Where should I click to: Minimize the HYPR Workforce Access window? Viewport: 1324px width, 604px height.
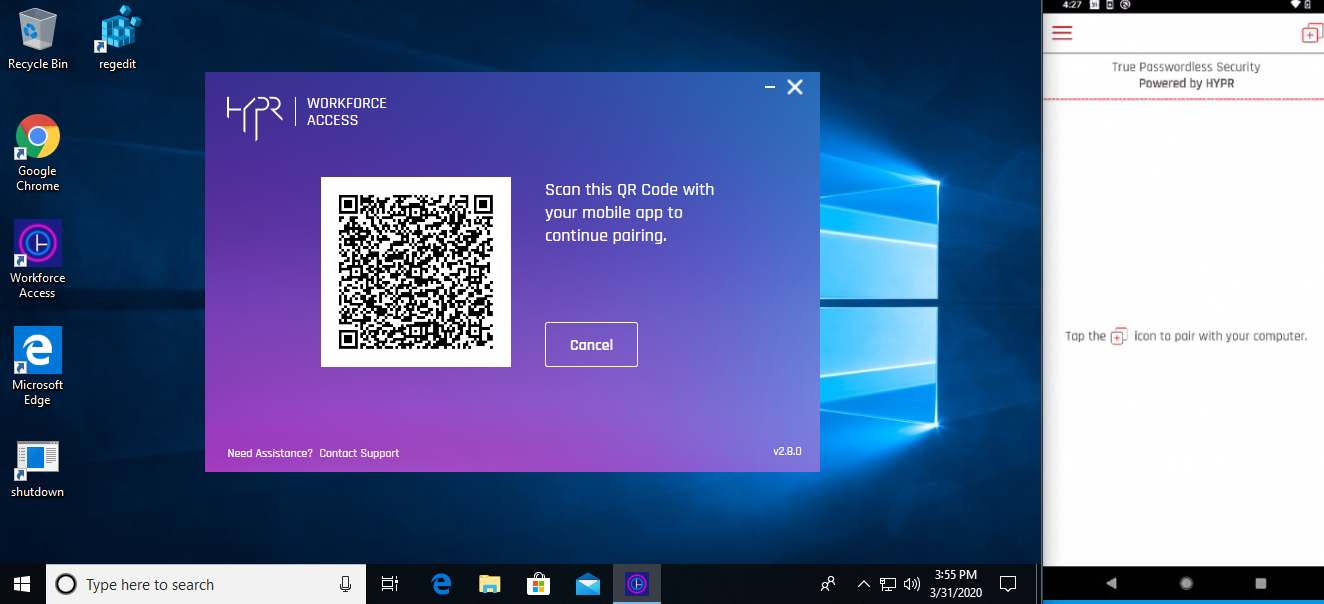click(770, 88)
